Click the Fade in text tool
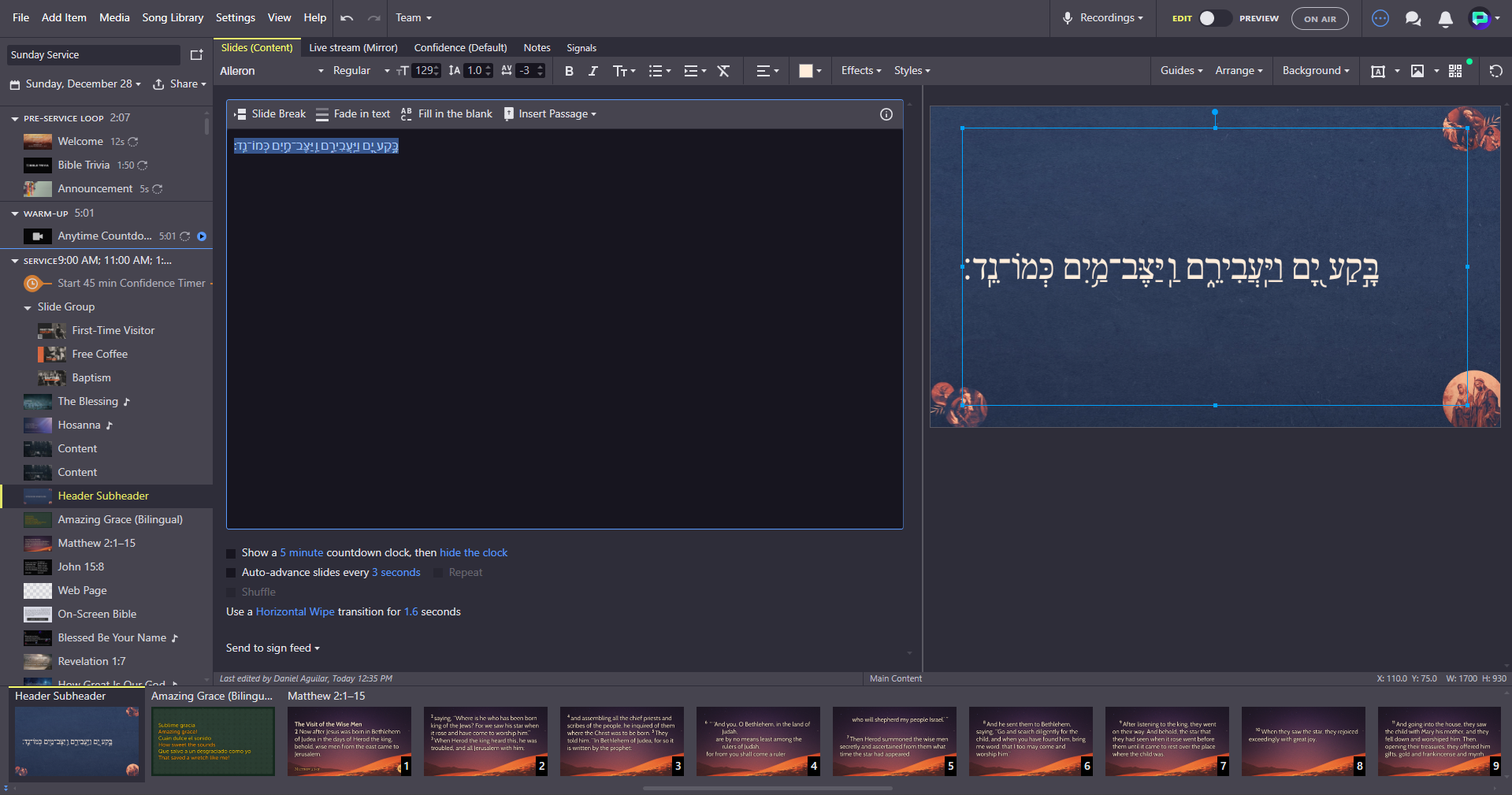This screenshot has height=795, width=1512. click(353, 114)
